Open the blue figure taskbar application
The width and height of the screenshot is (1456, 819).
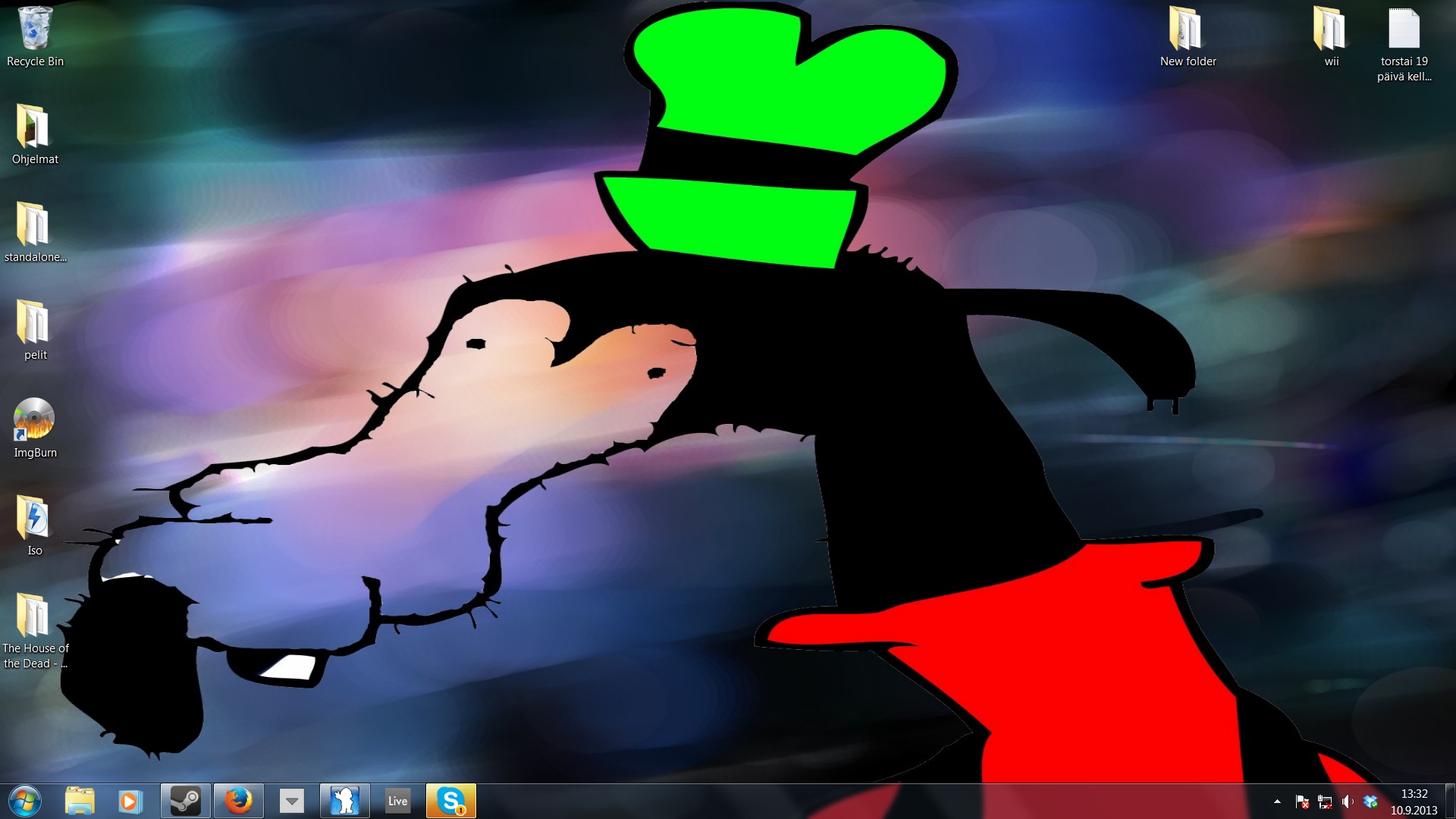tap(344, 801)
